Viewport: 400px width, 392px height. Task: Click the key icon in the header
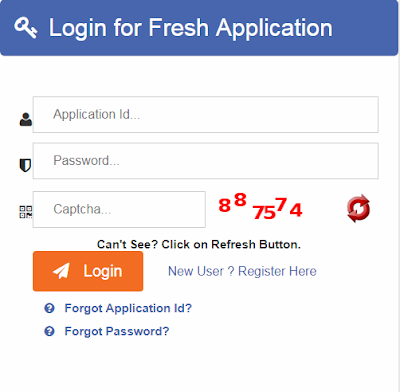pos(26,28)
